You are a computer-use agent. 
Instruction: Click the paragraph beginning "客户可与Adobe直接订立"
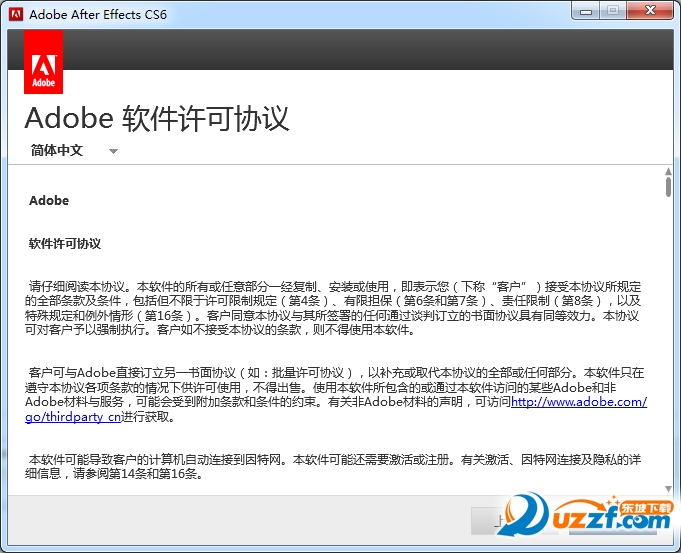336,394
